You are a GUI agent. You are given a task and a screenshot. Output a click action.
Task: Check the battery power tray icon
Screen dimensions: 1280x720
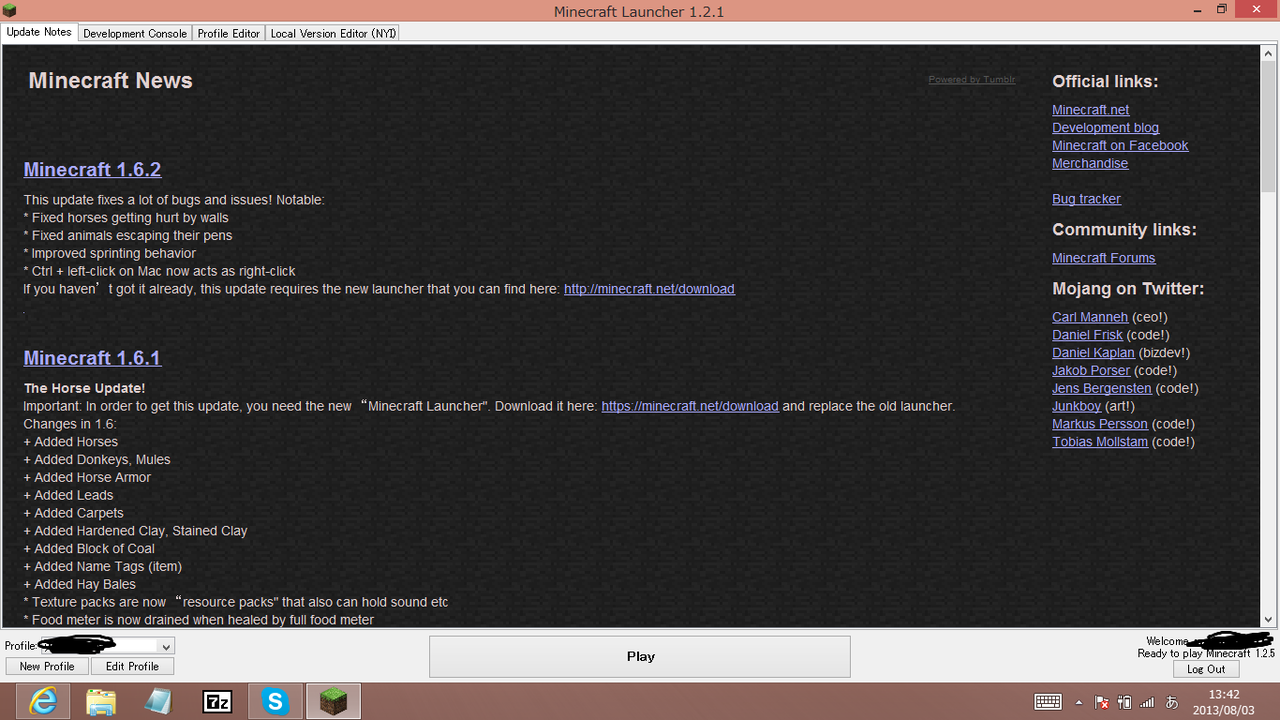pos(1124,702)
